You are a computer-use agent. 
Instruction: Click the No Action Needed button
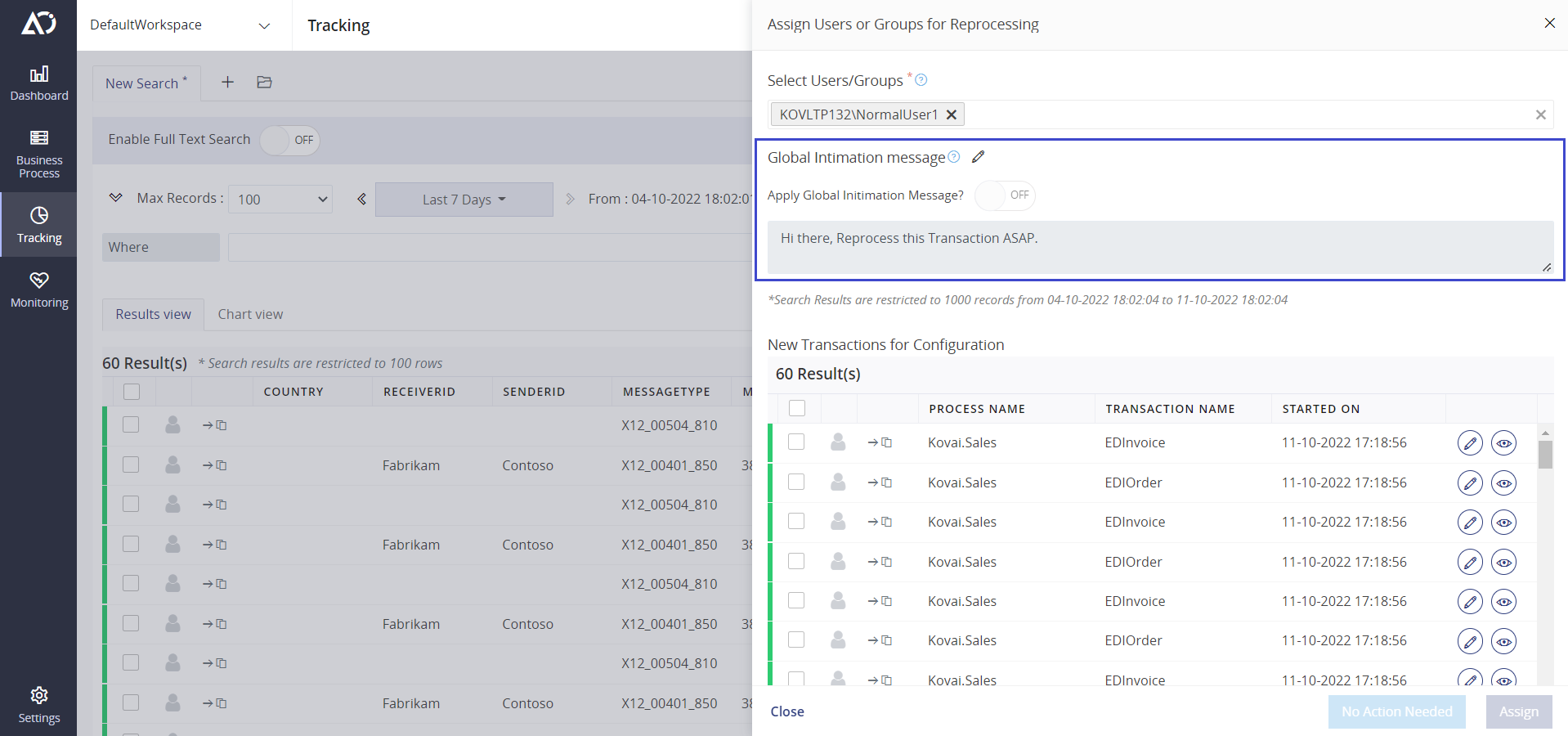coord(1396,711)
